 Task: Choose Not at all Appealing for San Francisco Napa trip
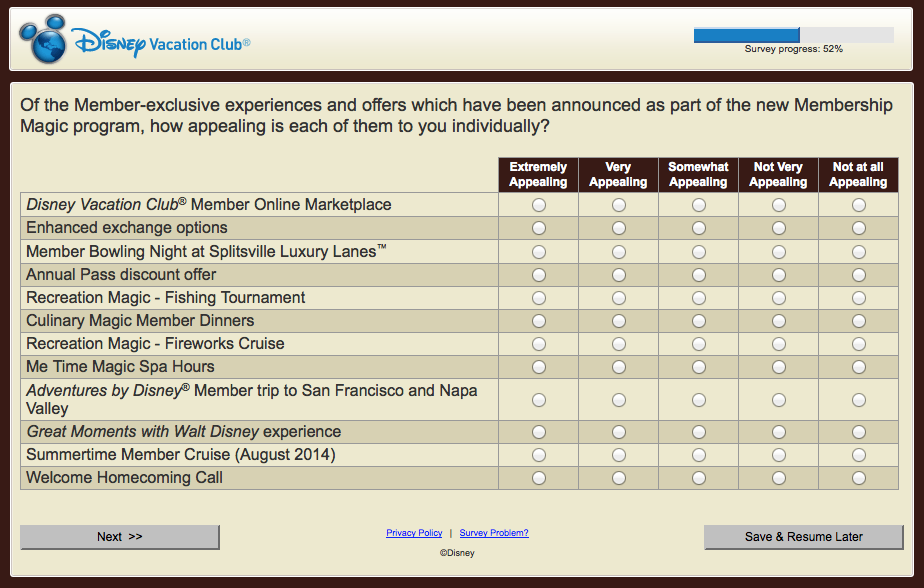[859, 400]
